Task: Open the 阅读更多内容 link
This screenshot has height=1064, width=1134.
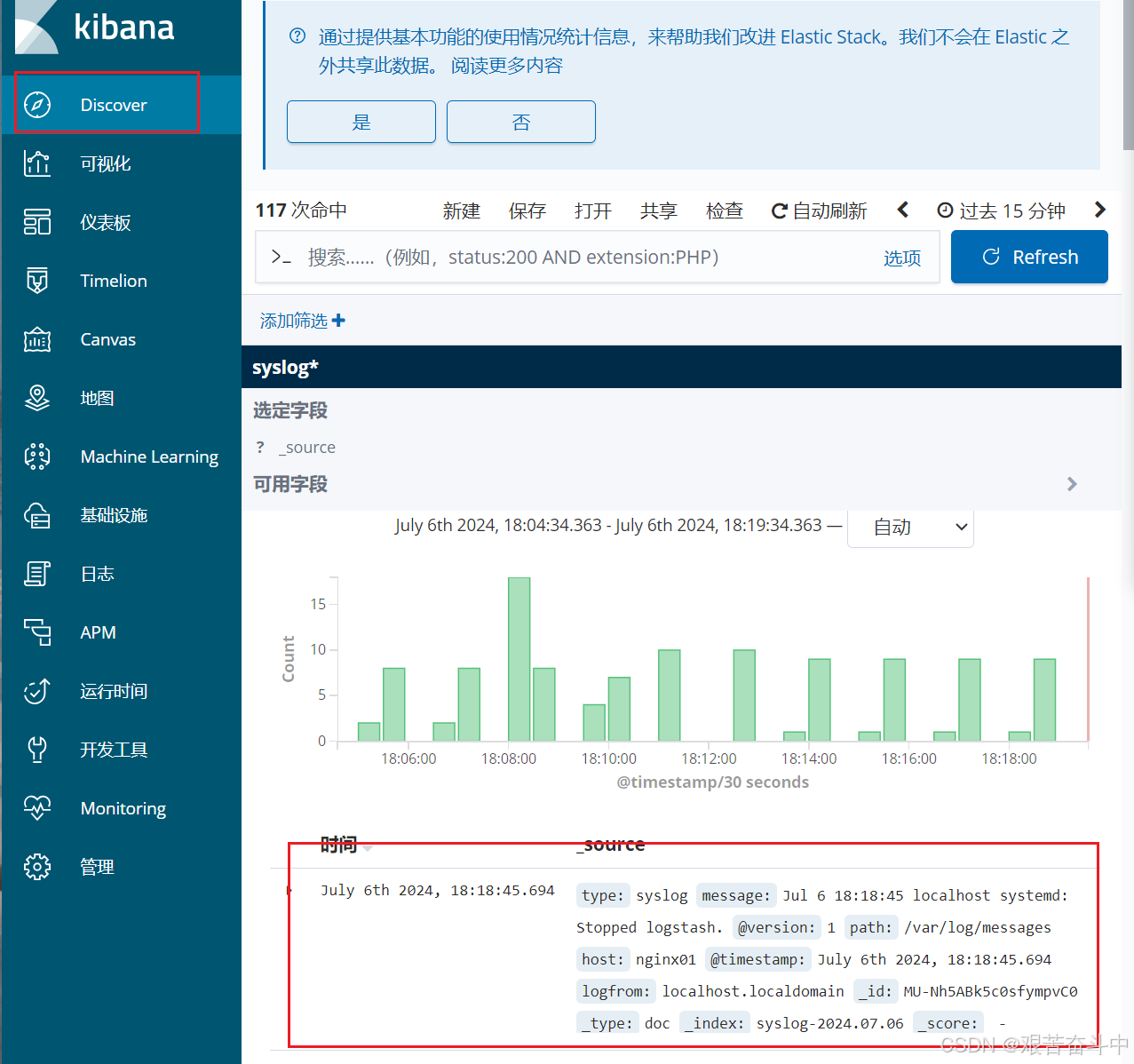Action: tap(507, 66)
